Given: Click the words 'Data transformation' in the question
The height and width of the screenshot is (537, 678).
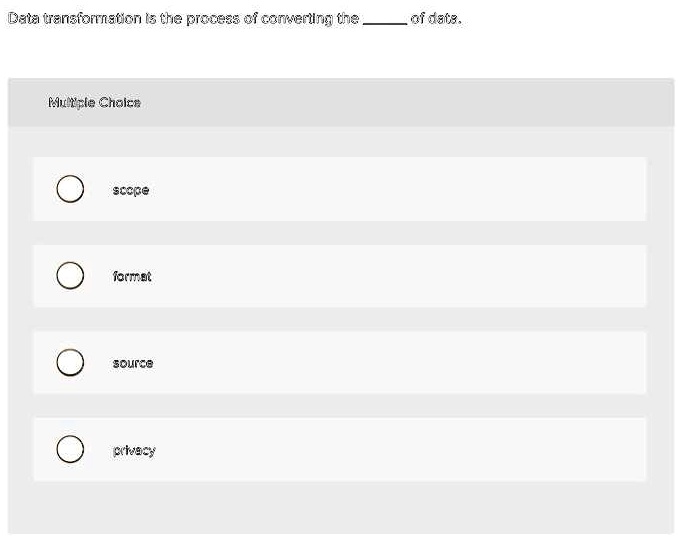Looking at the screenshot, I should (75, 19).
